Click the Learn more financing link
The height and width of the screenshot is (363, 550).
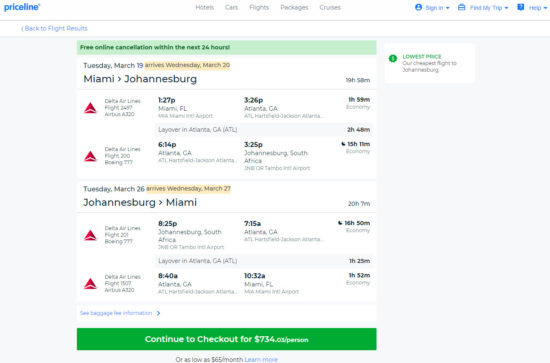(261, 359)
